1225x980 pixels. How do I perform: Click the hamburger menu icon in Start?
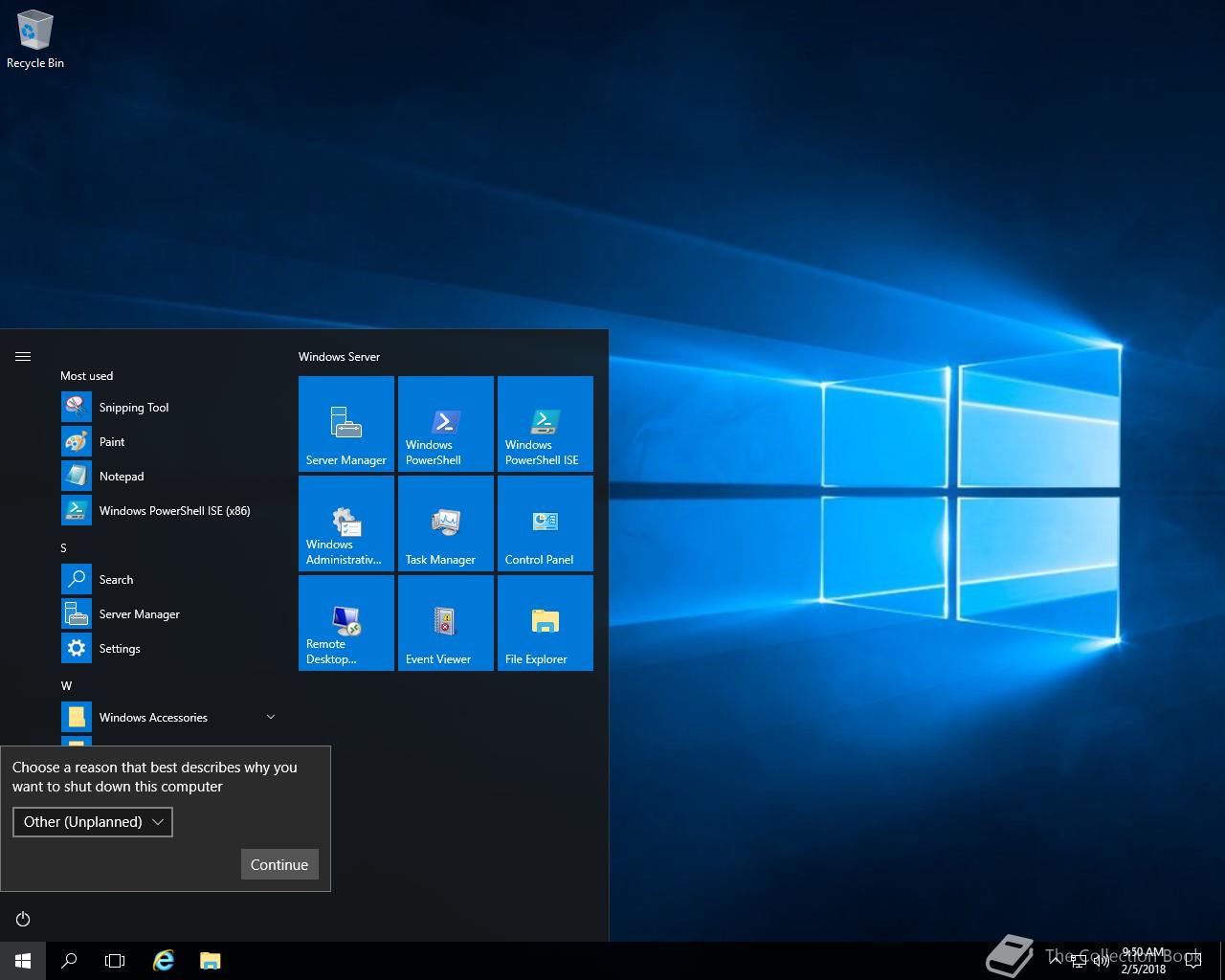pyautogui.click(x=23, y=356)
